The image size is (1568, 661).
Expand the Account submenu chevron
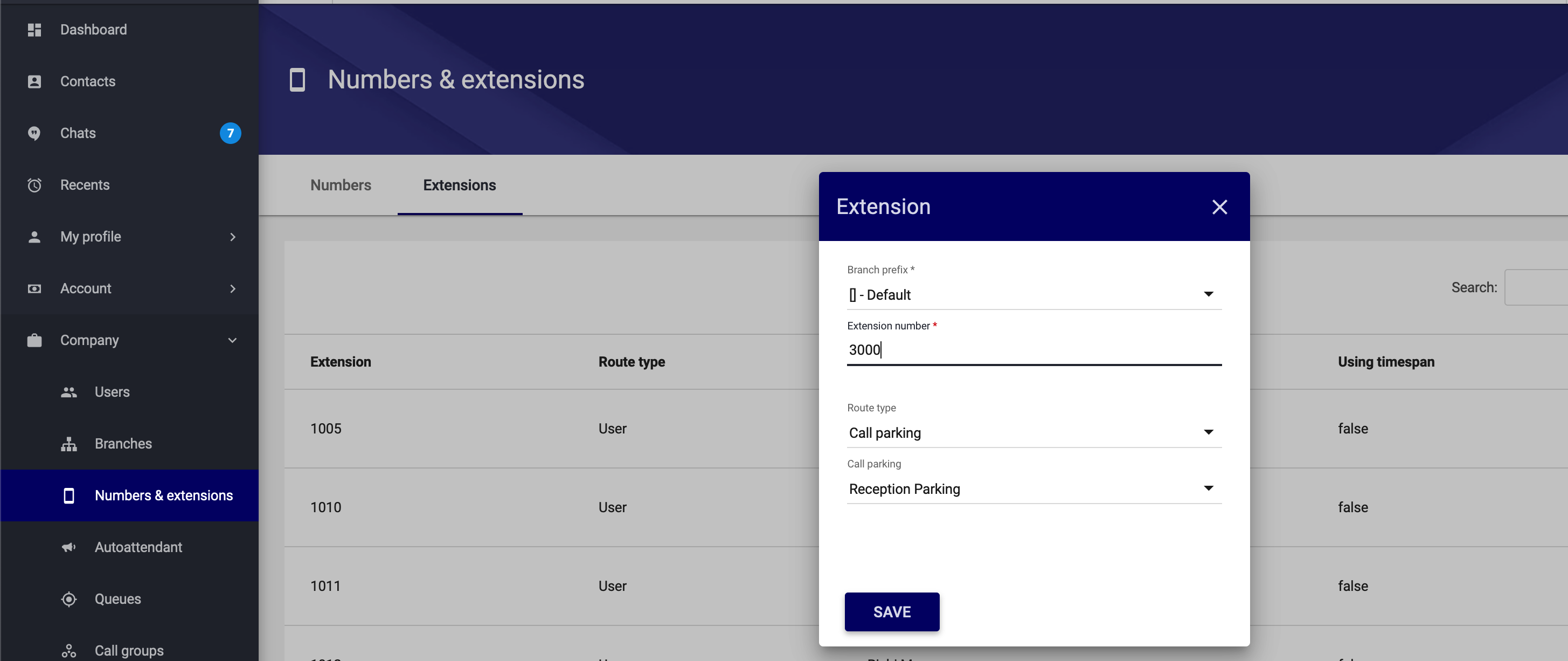[x=233, y=289]
